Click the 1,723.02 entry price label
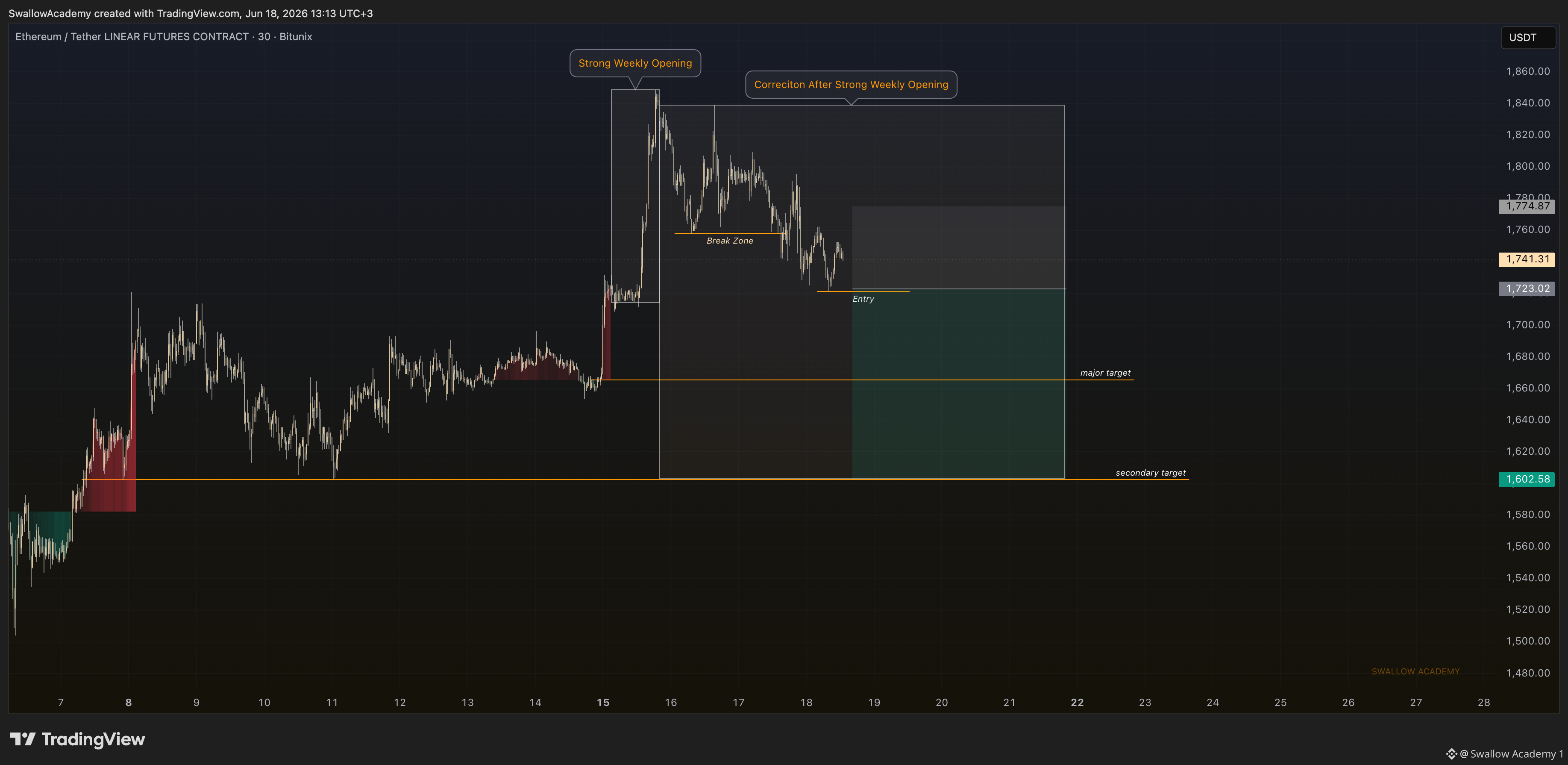 click(1527, 289)
